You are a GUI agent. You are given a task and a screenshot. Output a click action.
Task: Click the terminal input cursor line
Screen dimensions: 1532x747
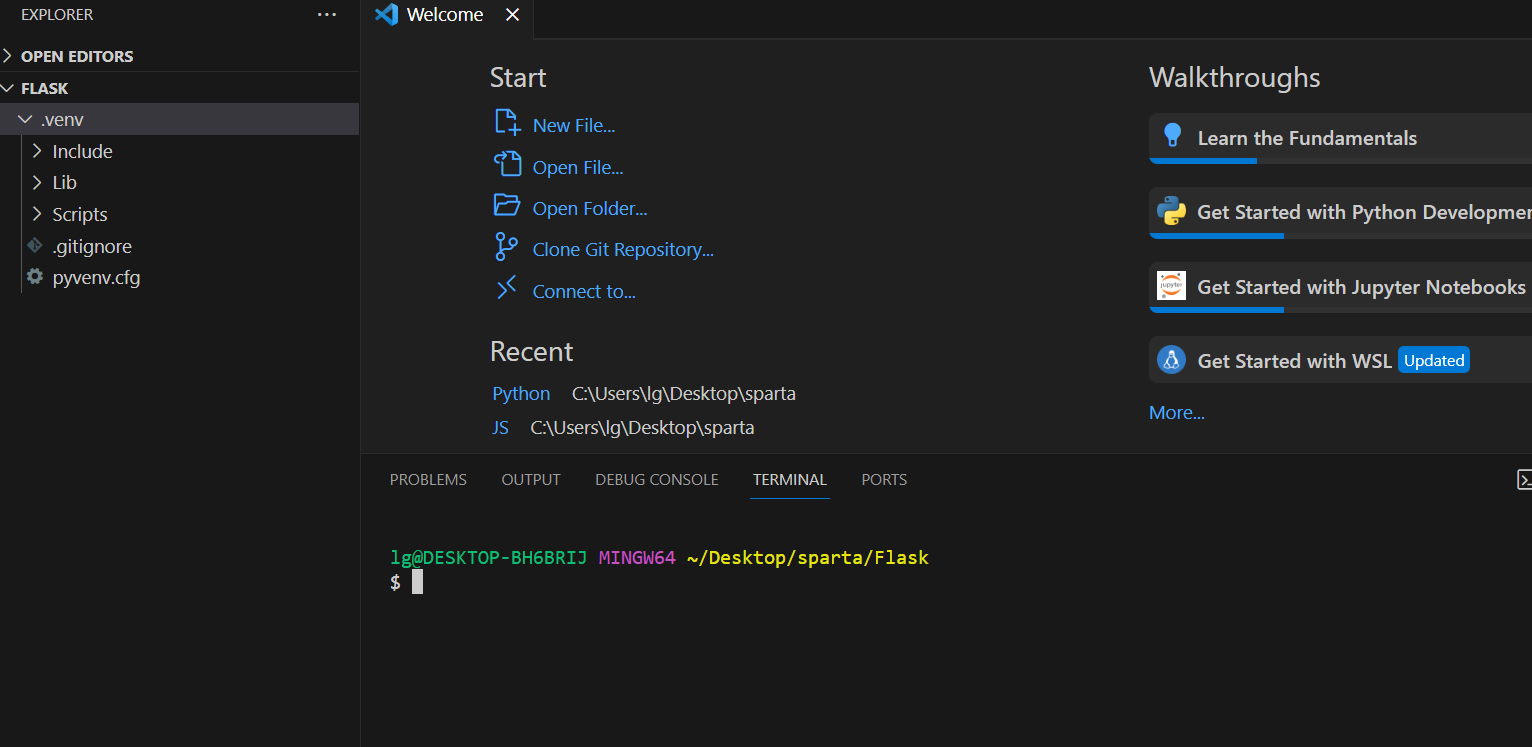(x=417, y=582)
